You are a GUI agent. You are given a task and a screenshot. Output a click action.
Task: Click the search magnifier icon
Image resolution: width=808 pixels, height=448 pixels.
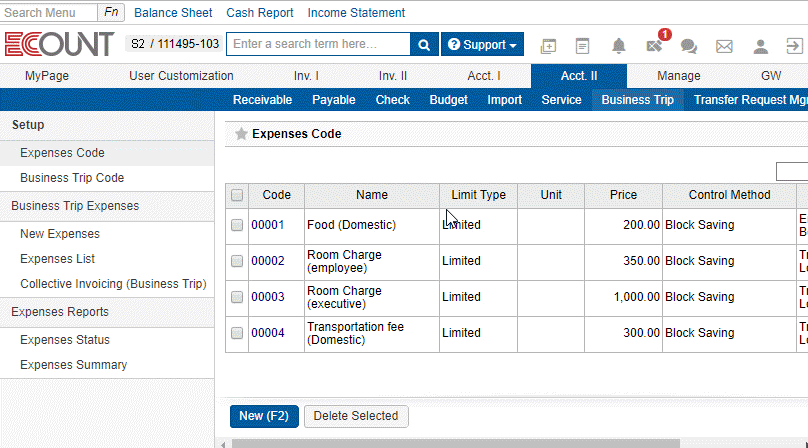(x=424, y=45)
